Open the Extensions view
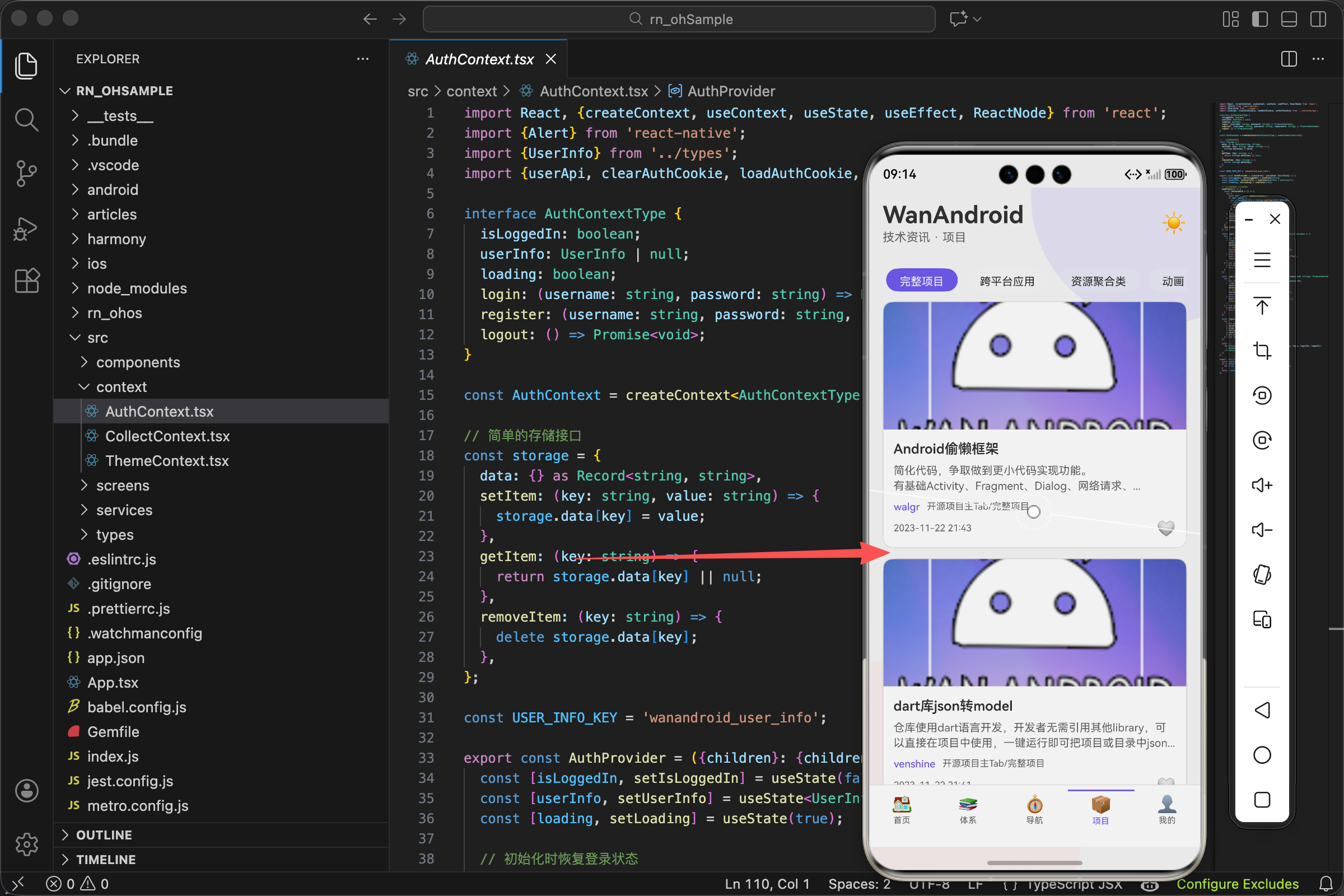The width and height of the screenshot is (1344, 896). (26, 281)
